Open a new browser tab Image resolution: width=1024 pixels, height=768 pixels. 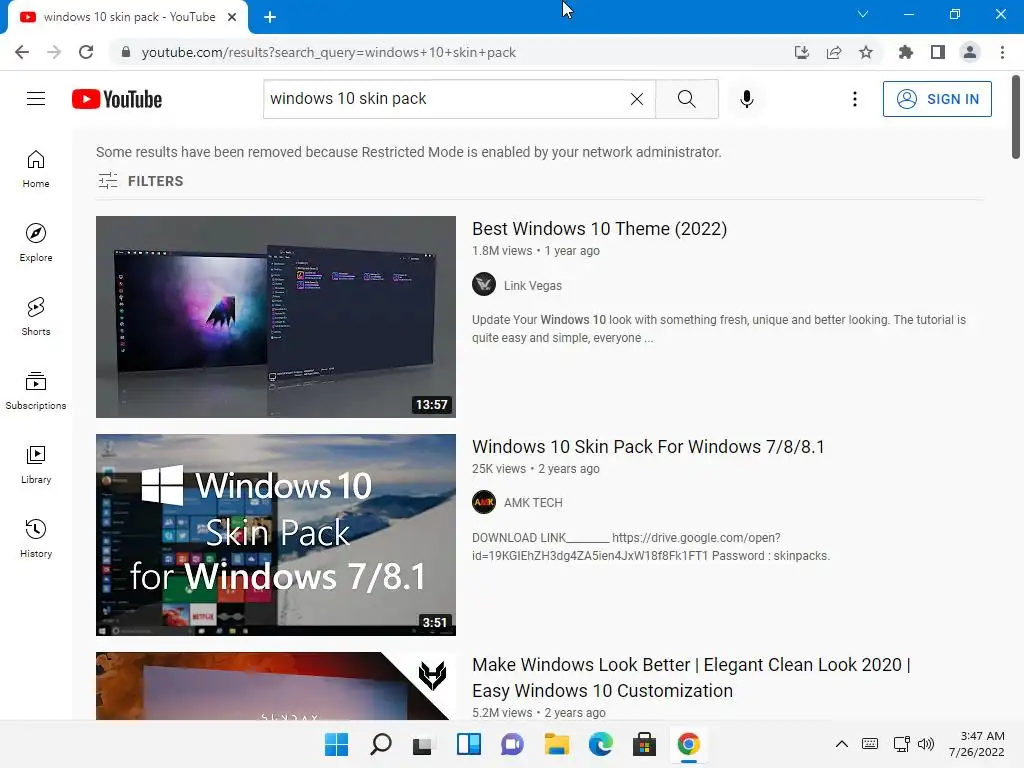click(270, 17)
